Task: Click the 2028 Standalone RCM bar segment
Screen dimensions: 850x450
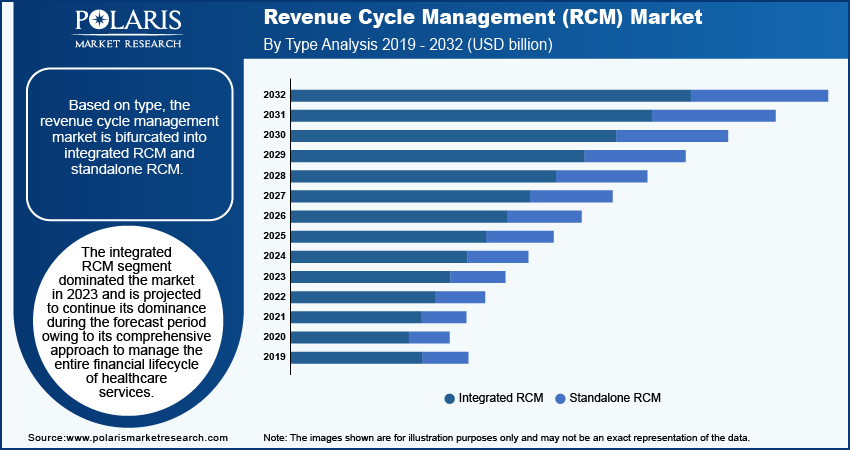Action: click(602, 176)
